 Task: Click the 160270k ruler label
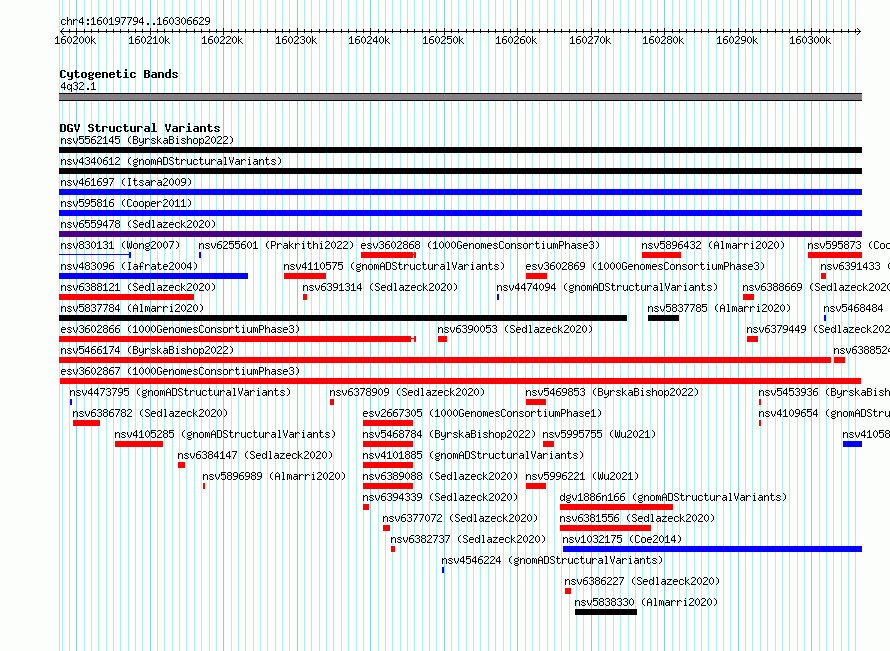[590, 40]
